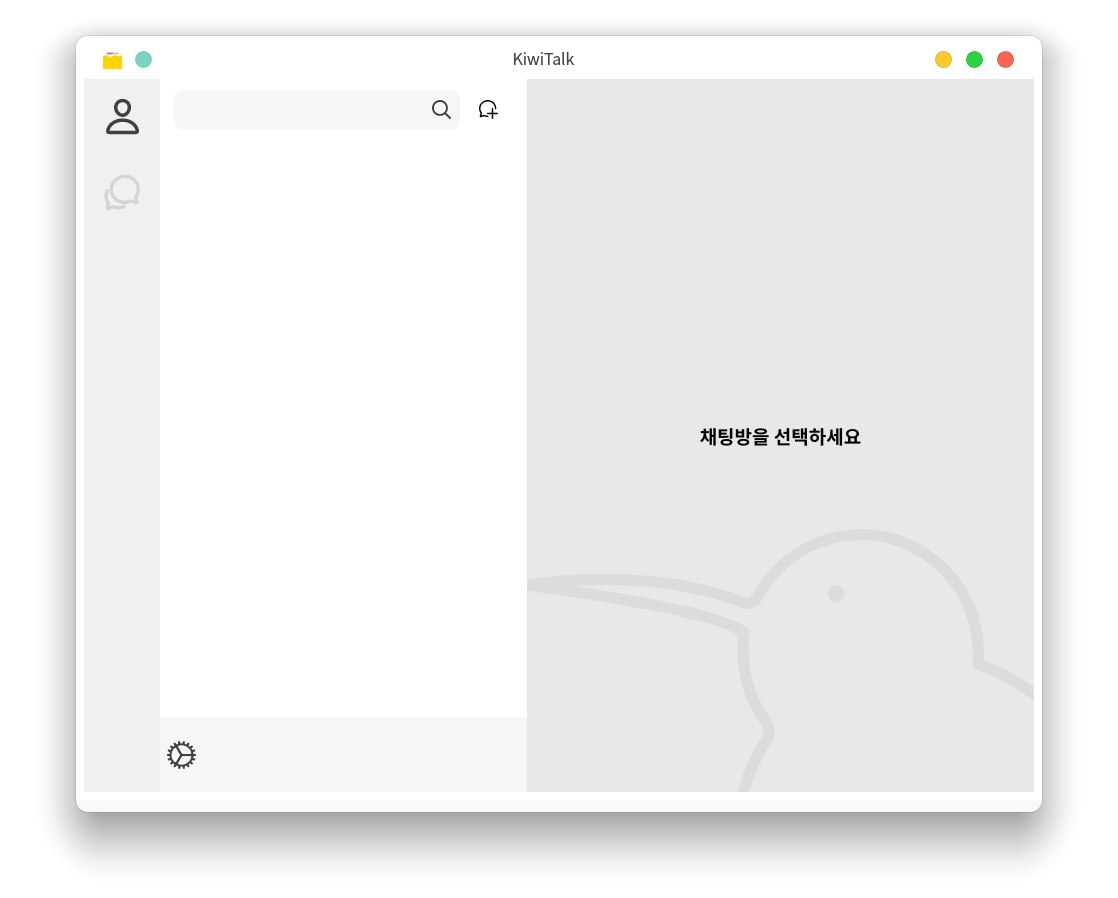Open settings via the gear icon
Screen dimensions: 1118x898
click(x=181, y=755)
